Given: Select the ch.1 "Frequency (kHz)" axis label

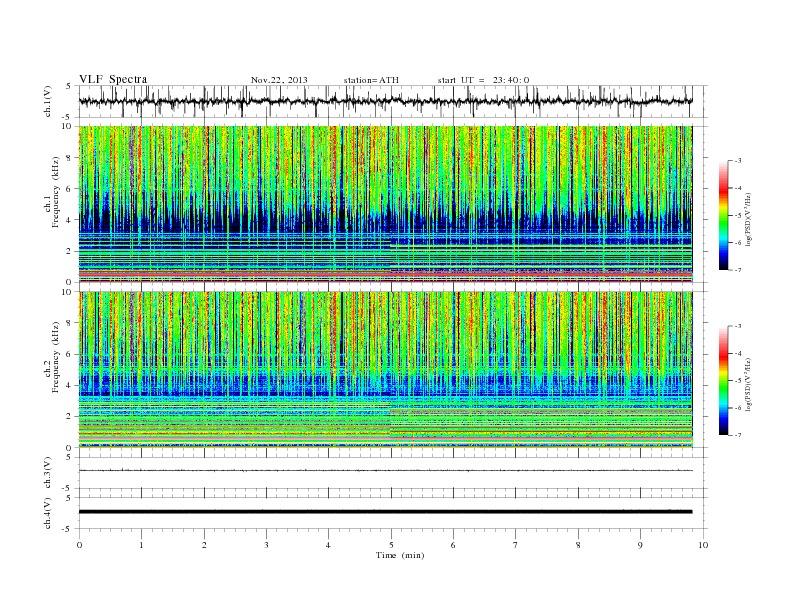Looking at the screenshot, I should (56, 192).
